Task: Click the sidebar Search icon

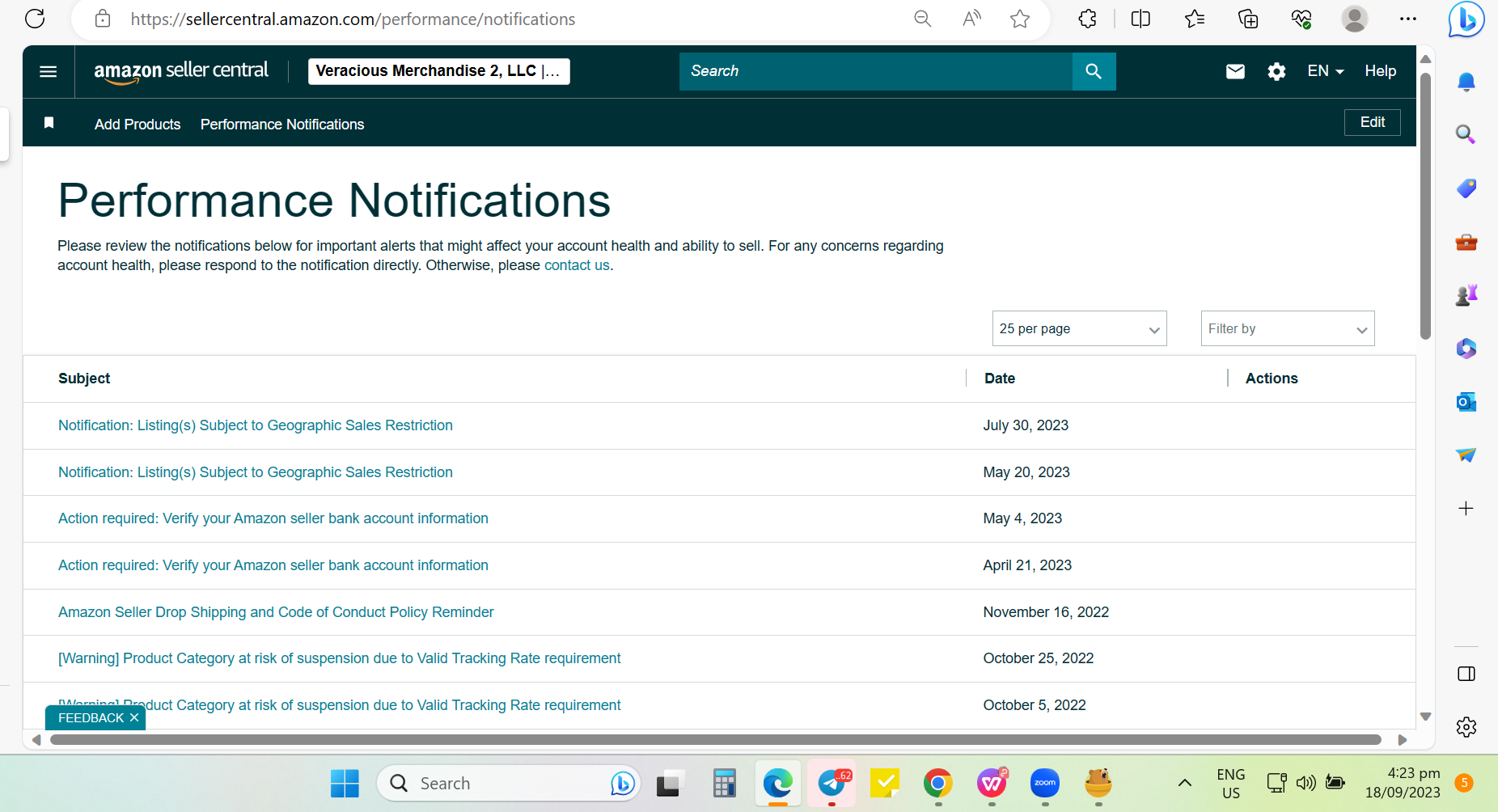Action: (1466, 134)
